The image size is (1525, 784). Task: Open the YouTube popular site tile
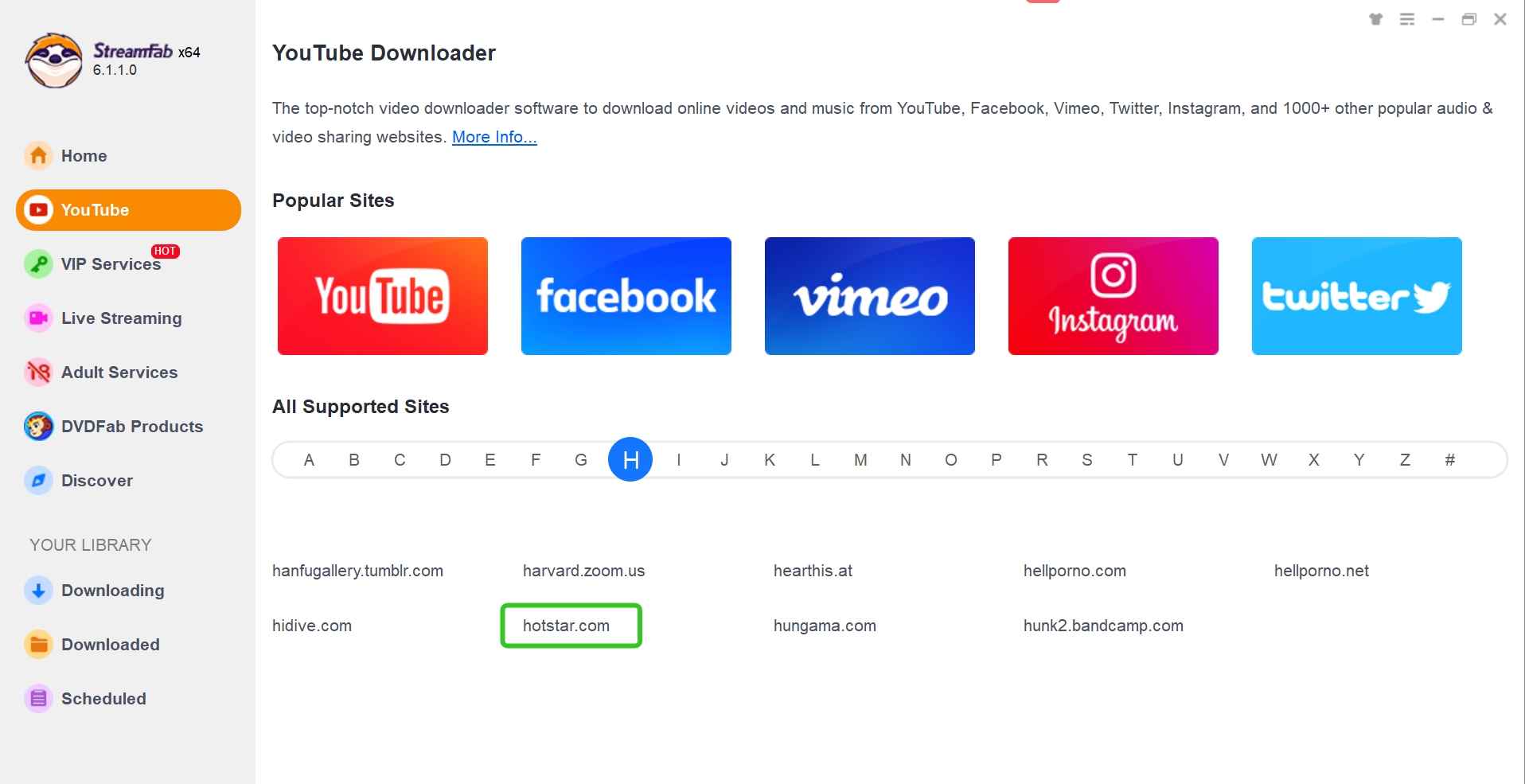(x=383, y=296)
